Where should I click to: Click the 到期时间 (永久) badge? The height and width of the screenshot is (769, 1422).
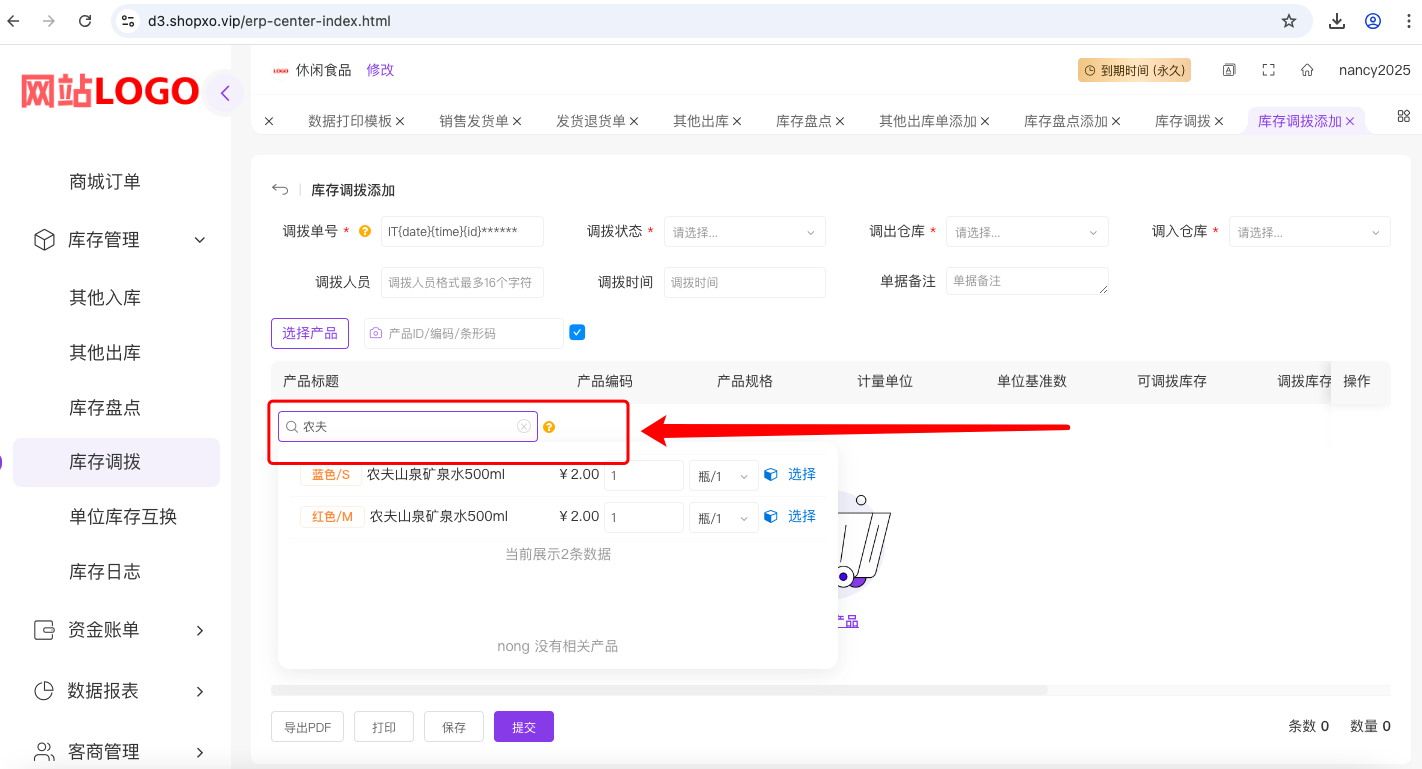pyautogui.click(x=1134, y=70)
